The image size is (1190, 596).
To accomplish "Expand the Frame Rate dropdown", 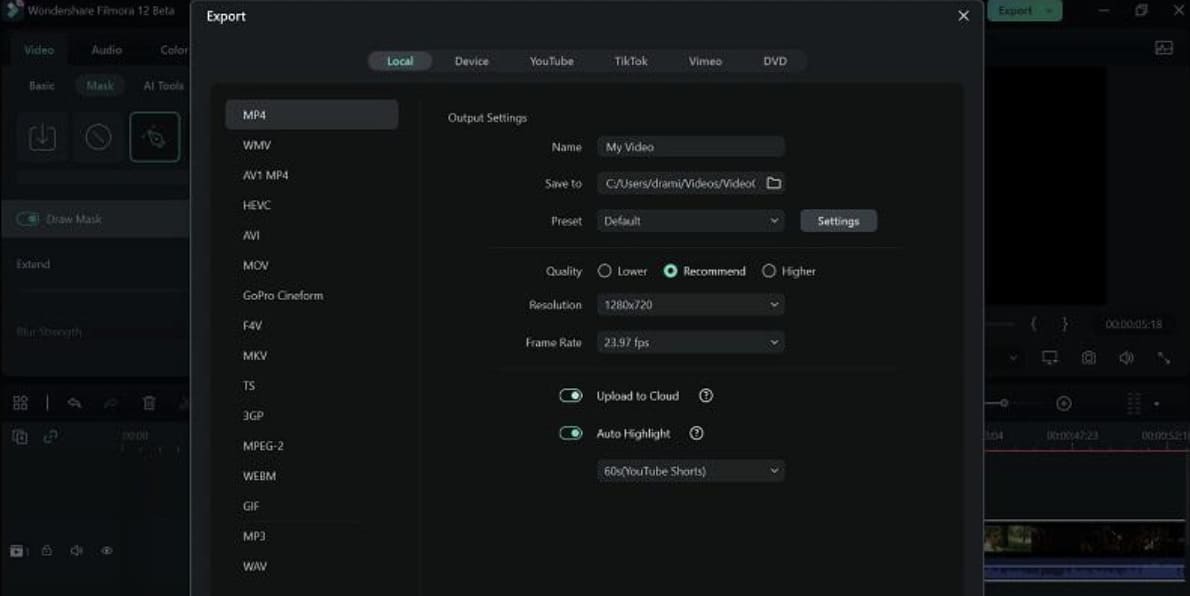I will click(x=690, y=343).
